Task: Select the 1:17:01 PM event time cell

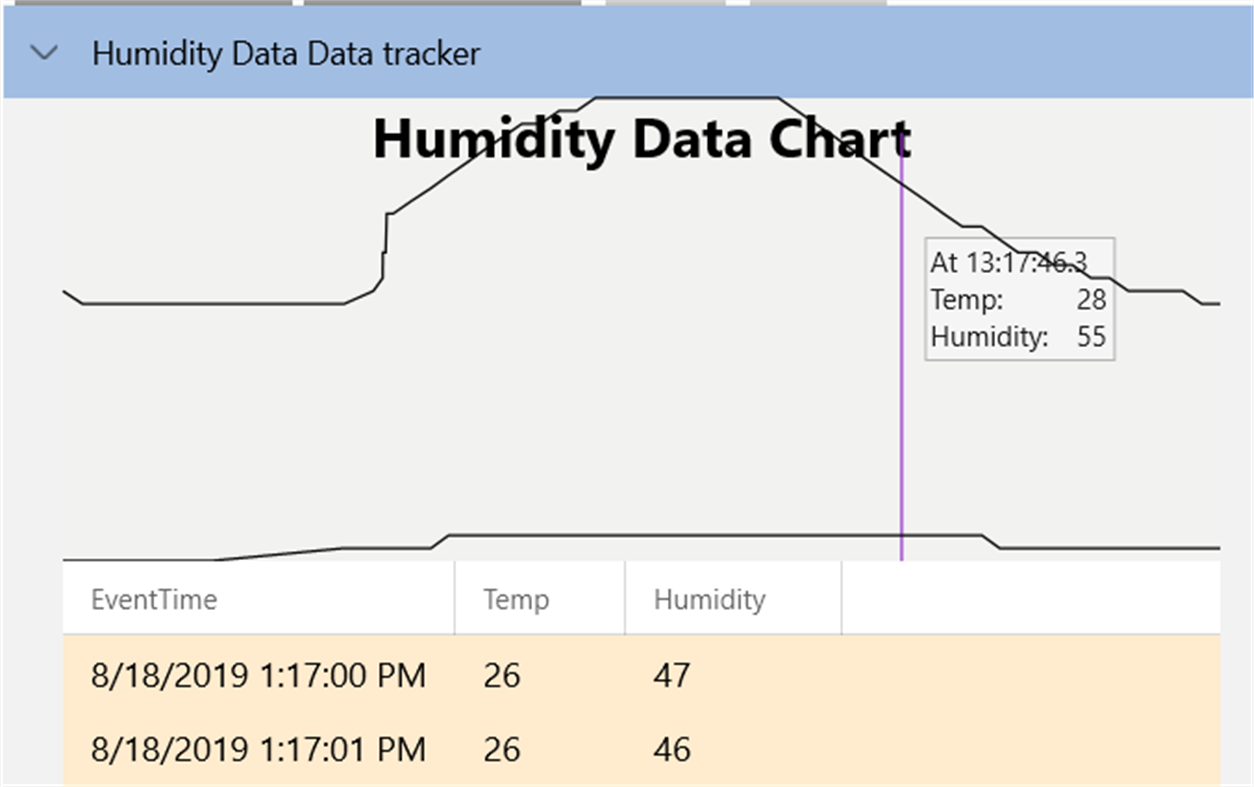Action: [258, 749]
